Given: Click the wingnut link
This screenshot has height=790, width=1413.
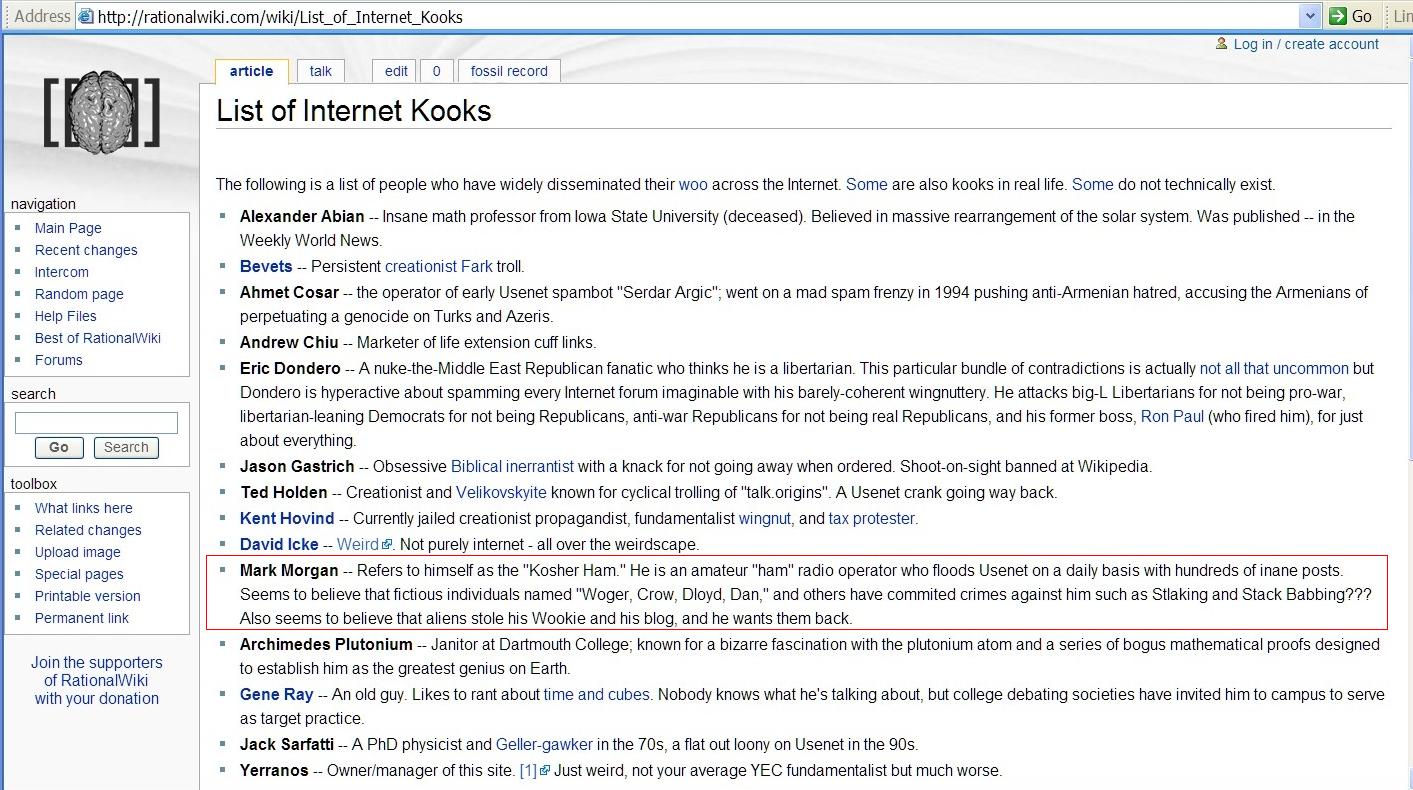Looking at the screenshot, I should tap(765, 518).
